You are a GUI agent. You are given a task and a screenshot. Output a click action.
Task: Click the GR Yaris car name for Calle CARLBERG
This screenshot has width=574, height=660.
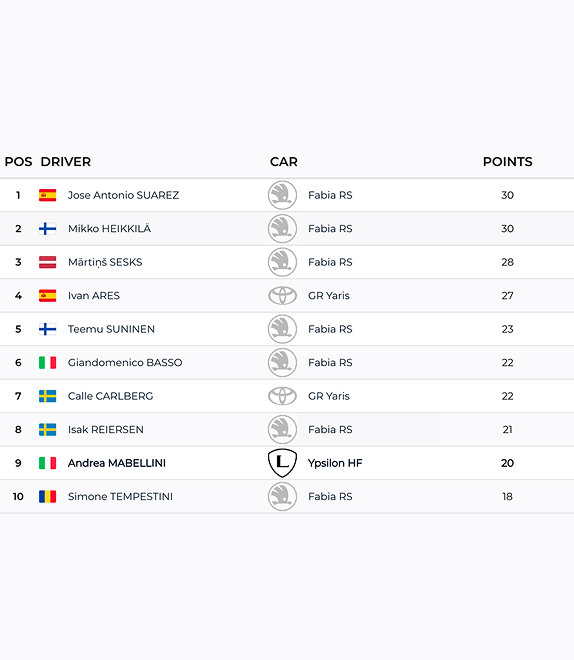[x=329, y=396]
